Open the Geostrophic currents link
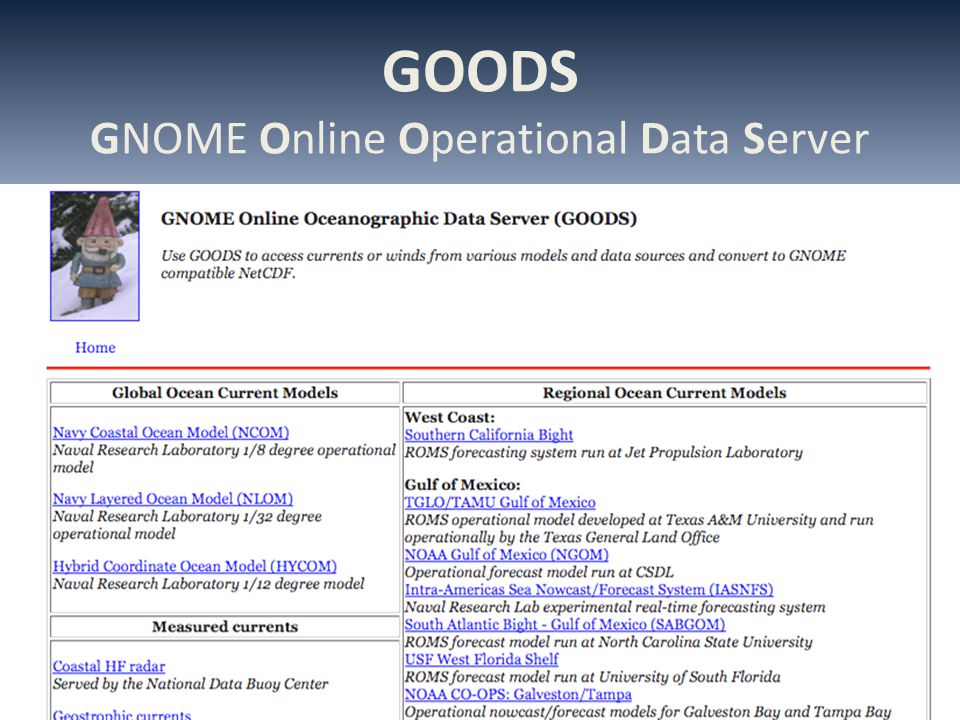The height and width of the screenshot is (720, 960). 122,714
